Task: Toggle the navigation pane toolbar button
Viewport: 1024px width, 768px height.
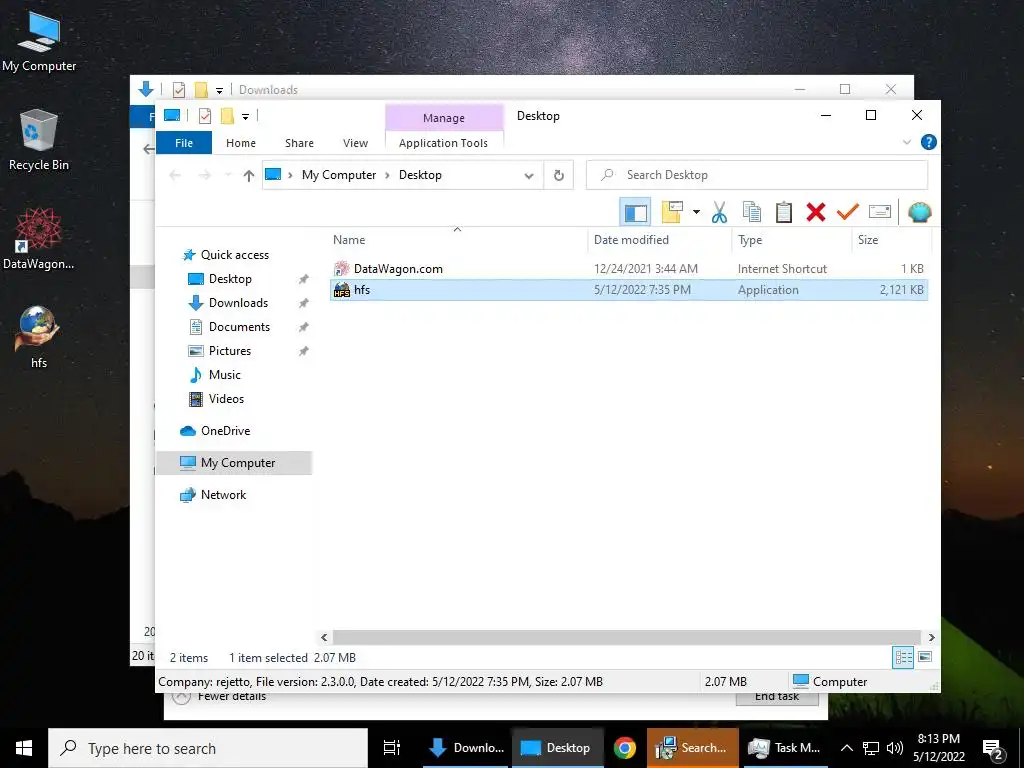Action: click(x=635, y=212)
